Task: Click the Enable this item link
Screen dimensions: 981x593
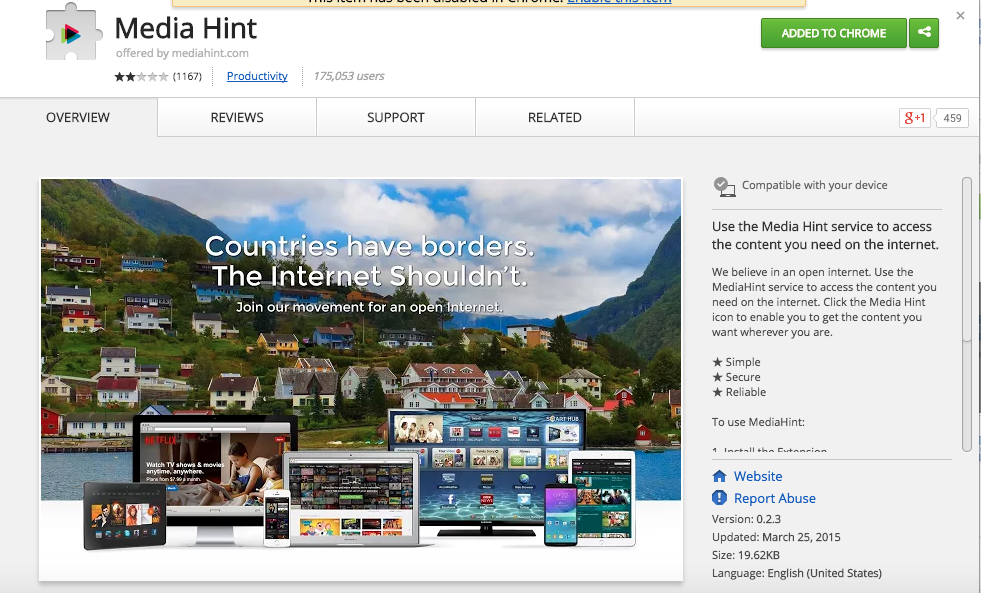Action: click(x=619, y=2)
